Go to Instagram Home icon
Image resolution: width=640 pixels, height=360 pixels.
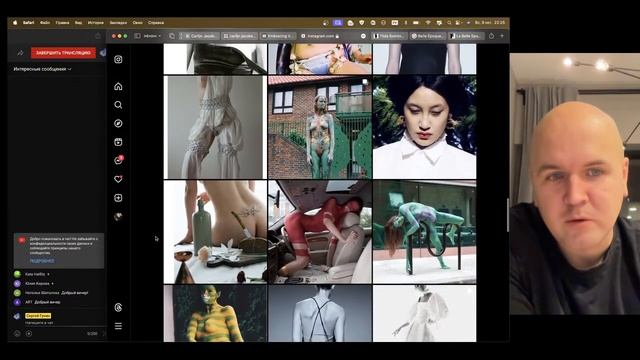click(x=118, y=87)
